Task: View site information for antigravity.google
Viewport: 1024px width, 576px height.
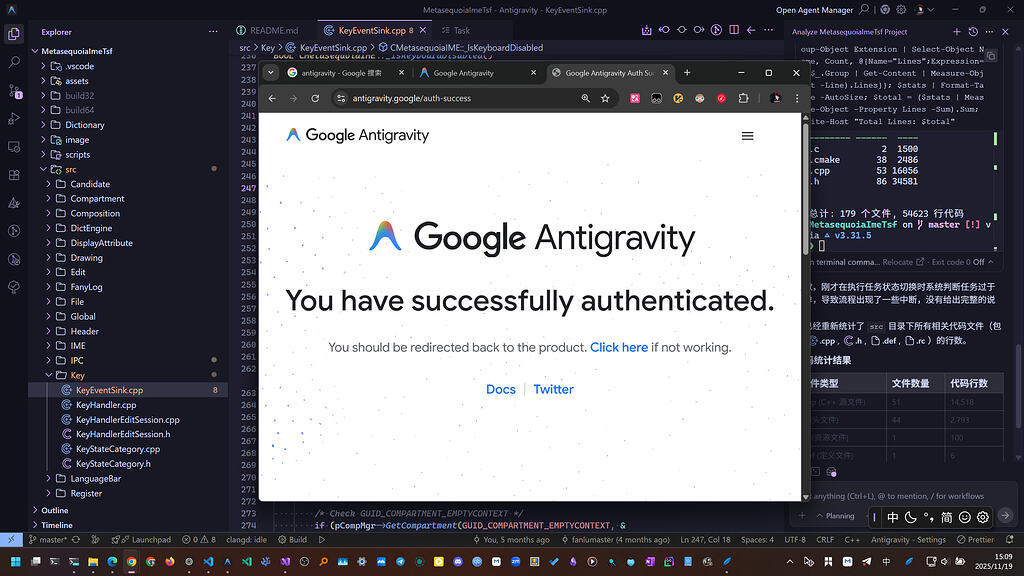Action: point(341,98)
